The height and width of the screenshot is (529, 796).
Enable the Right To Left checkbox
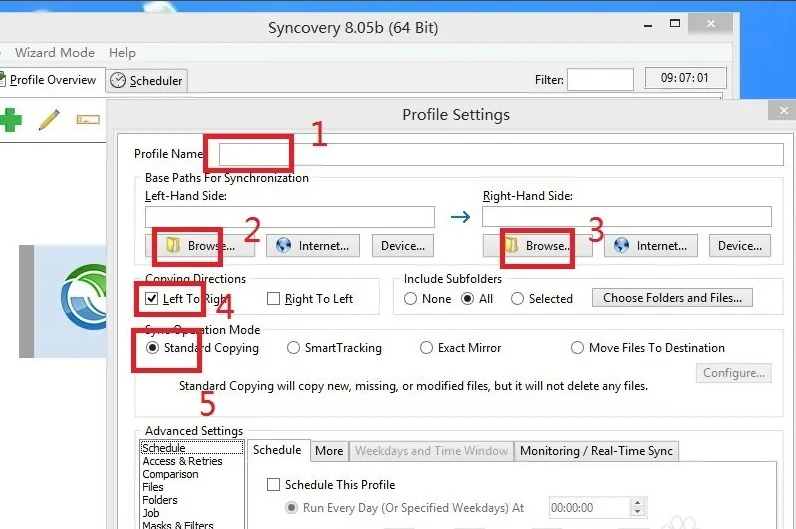tap(273, 299)
